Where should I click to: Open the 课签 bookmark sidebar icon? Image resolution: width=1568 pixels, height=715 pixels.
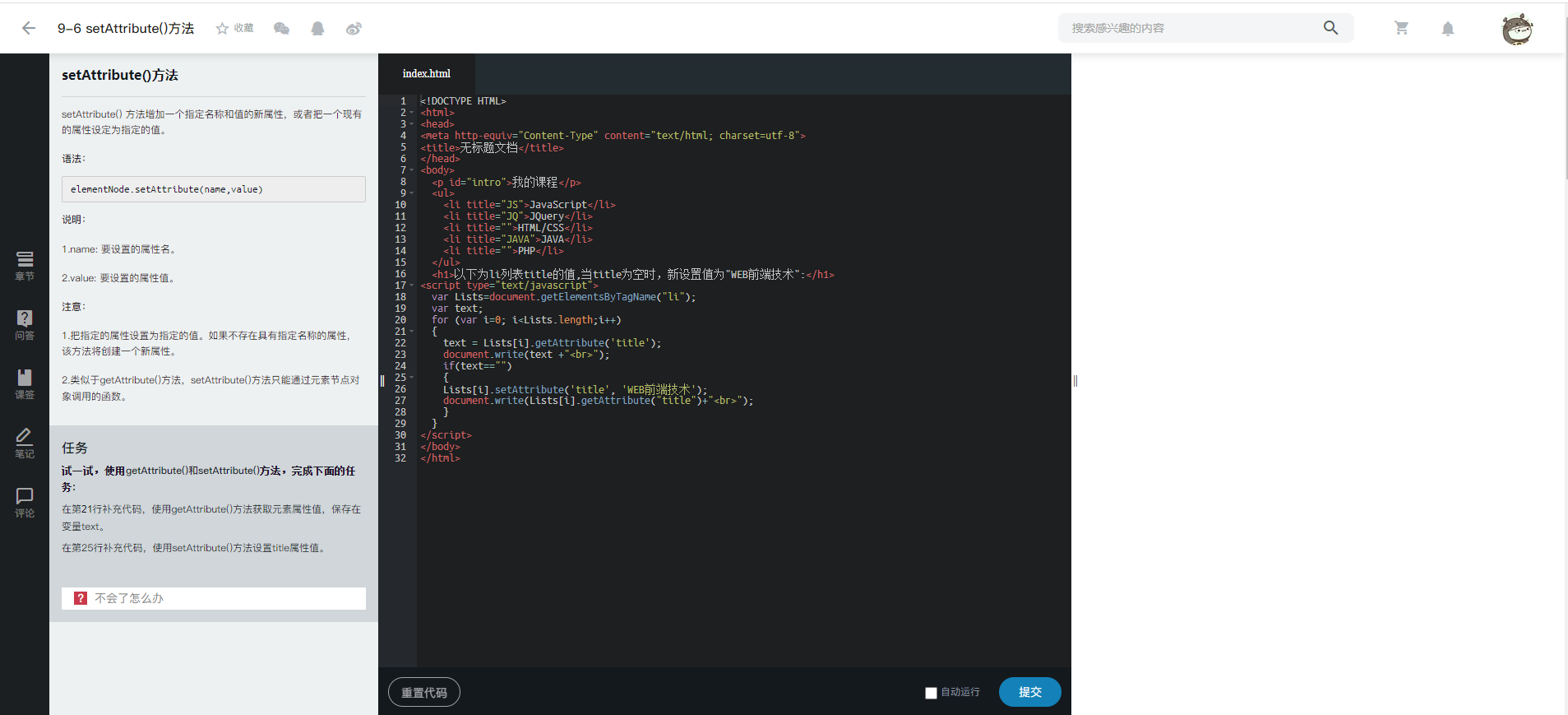[25, 384]
